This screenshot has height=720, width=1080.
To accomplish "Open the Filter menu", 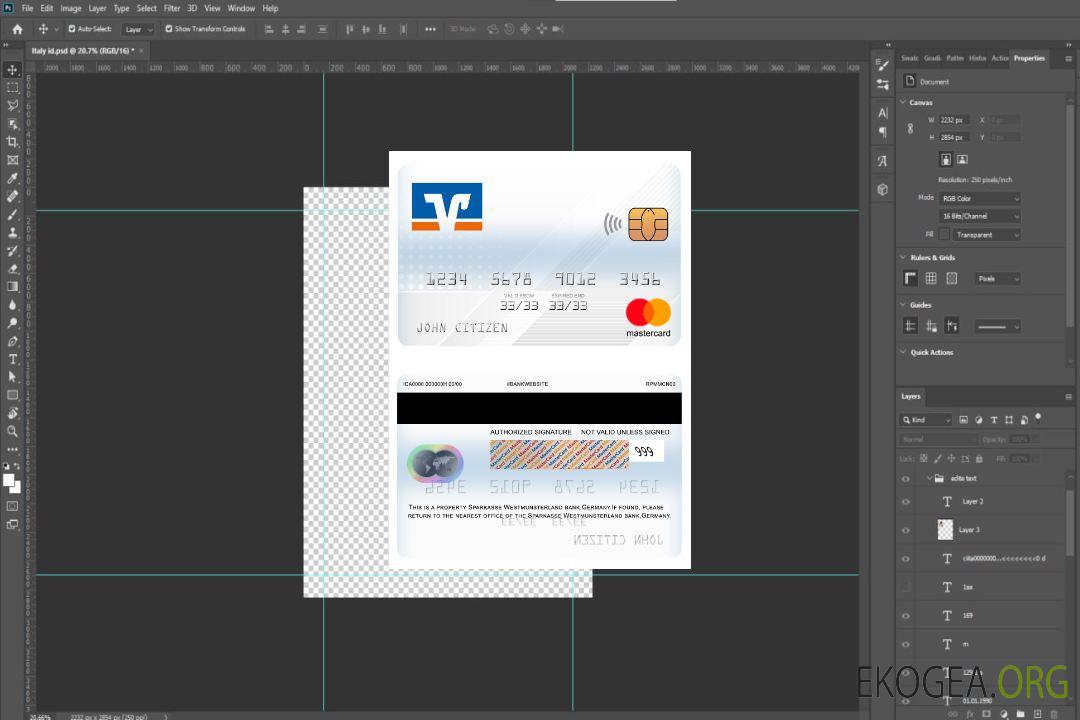I will [172, 8].
